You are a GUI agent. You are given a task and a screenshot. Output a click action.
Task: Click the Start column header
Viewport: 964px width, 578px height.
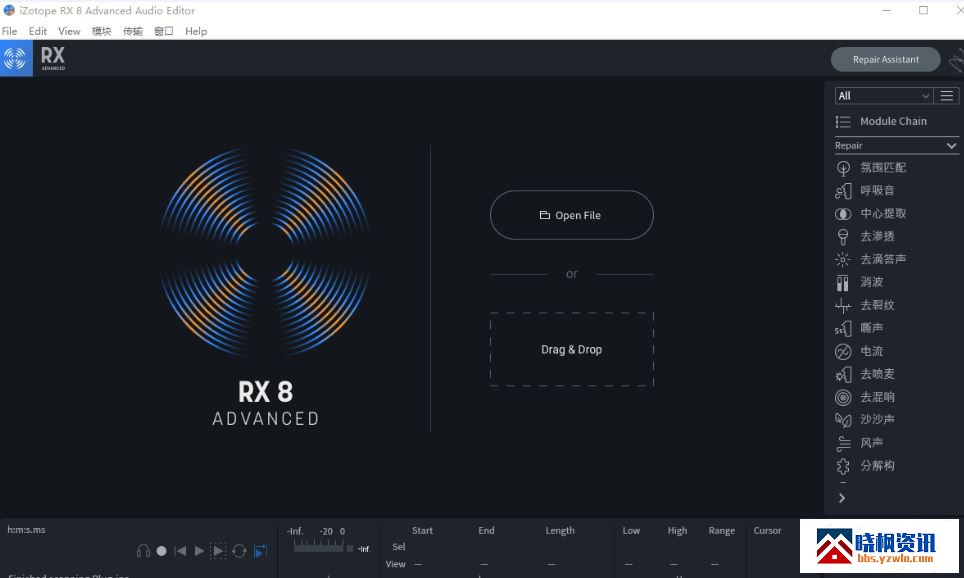click(422, 531)
